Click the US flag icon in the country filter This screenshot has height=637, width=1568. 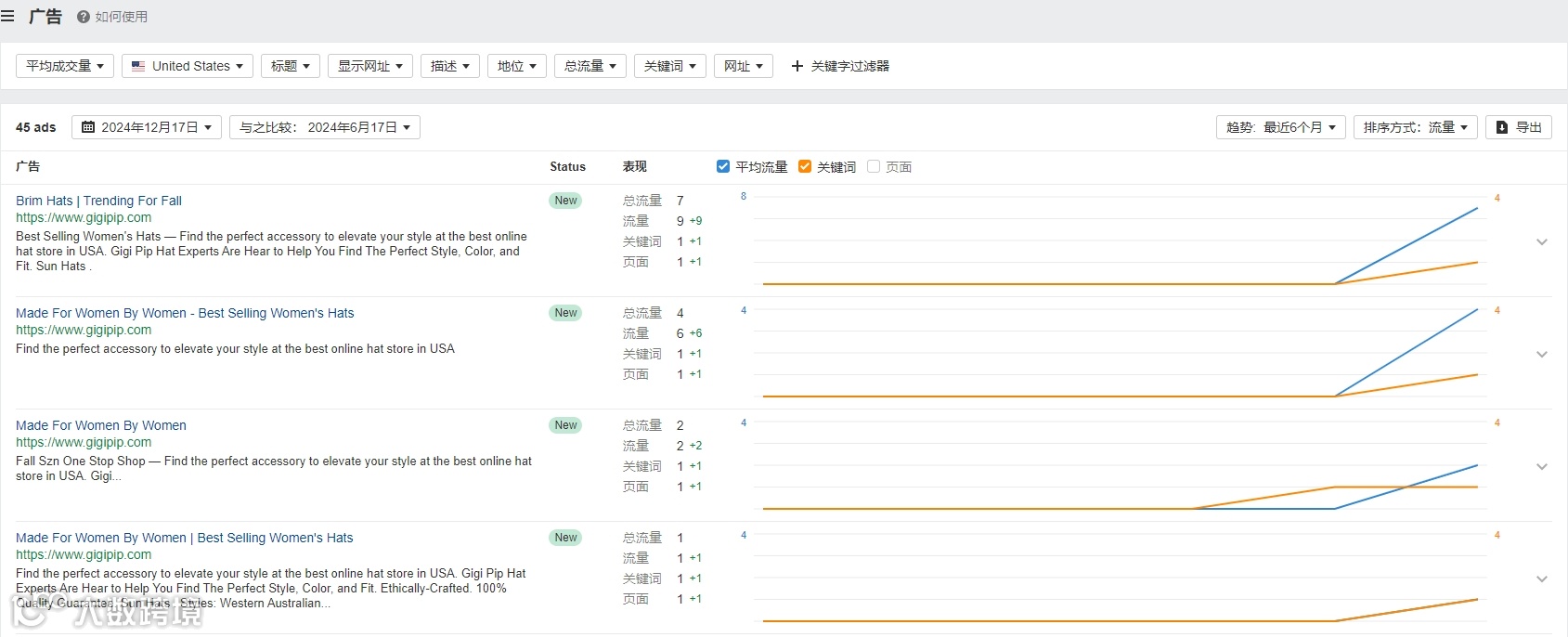[x=138, y=66]
